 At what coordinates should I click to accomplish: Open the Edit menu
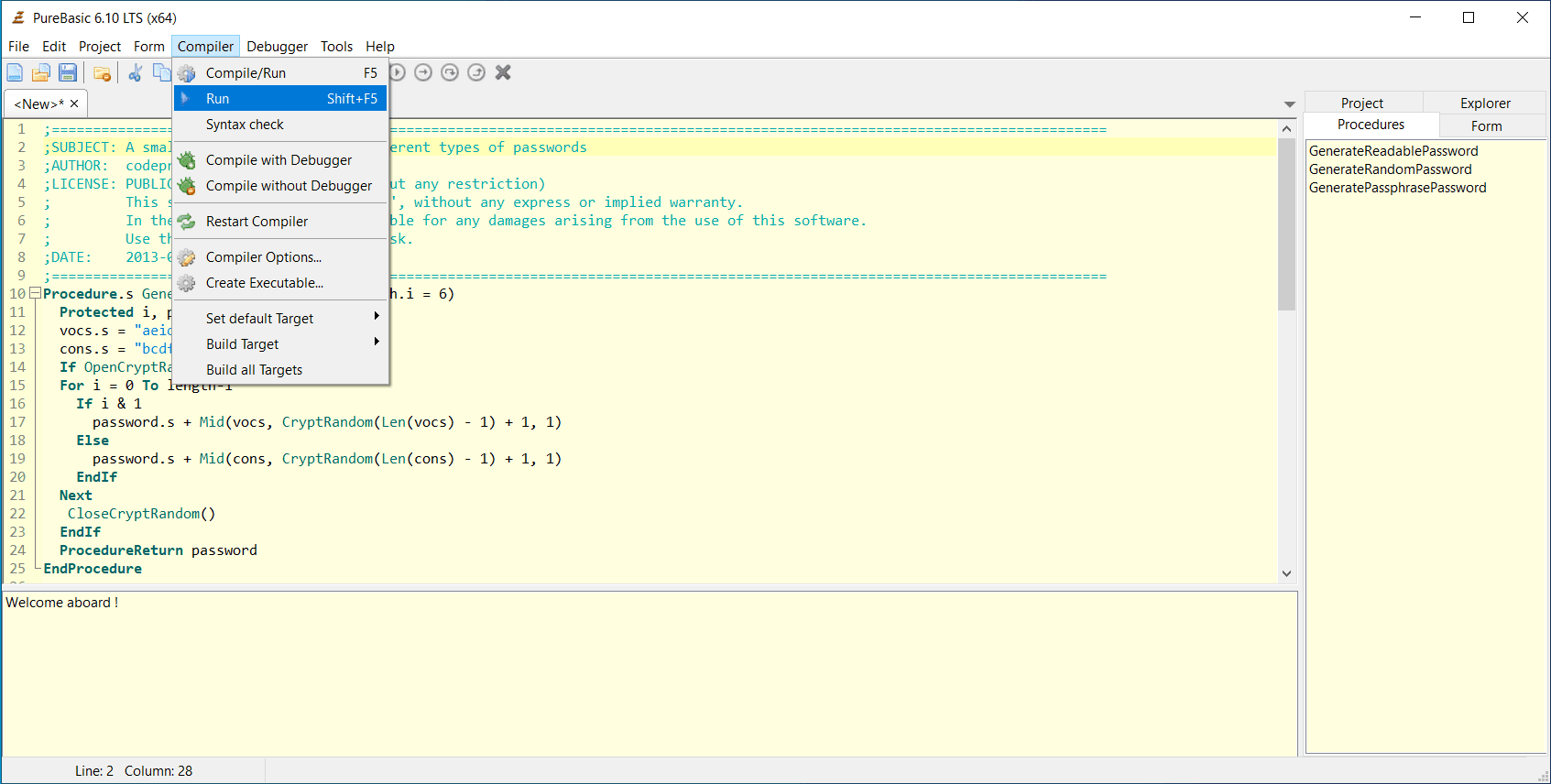pyautogui.click(x=54, y=46)
